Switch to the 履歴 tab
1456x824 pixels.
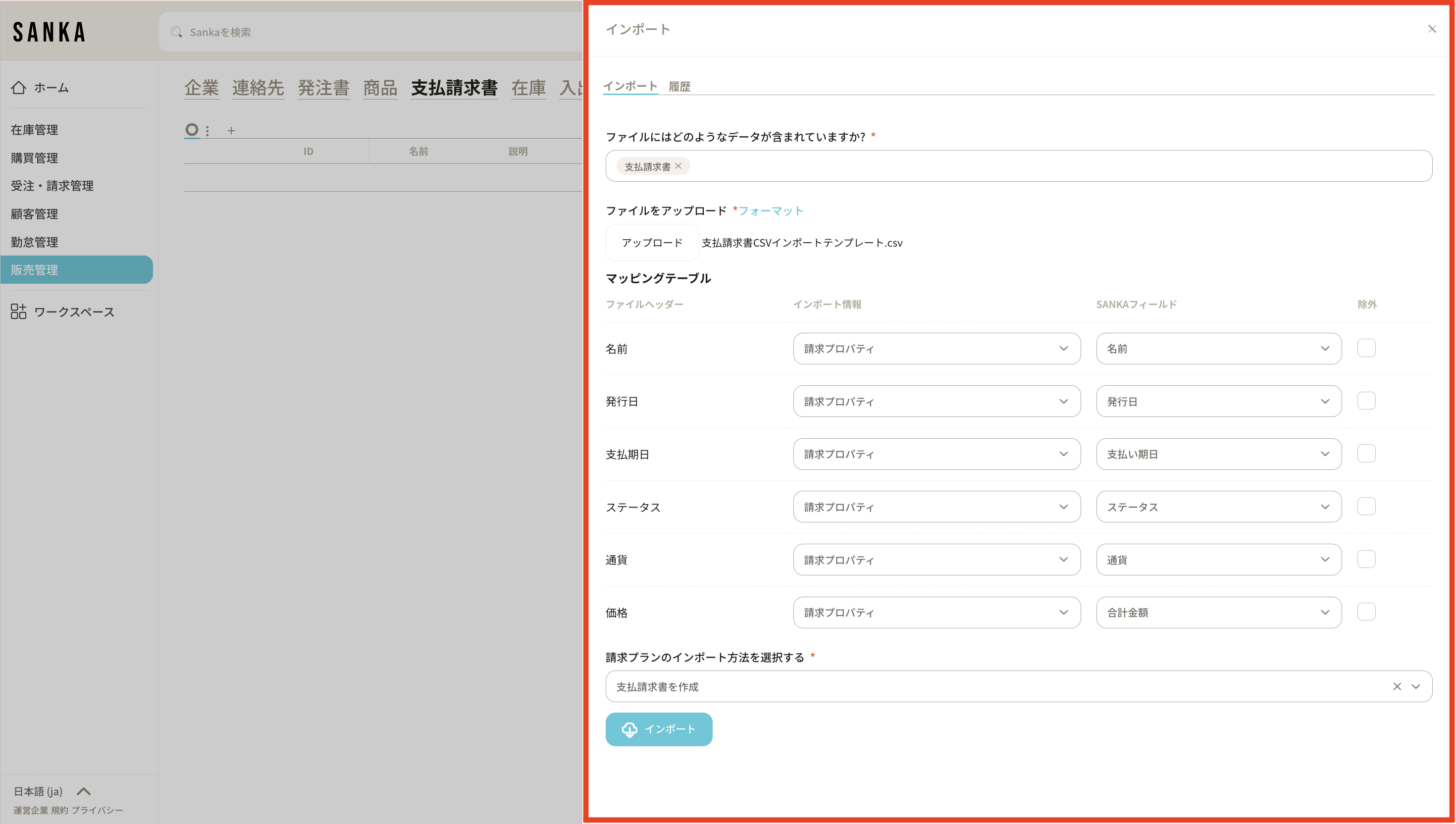click(x=678, y=87)
